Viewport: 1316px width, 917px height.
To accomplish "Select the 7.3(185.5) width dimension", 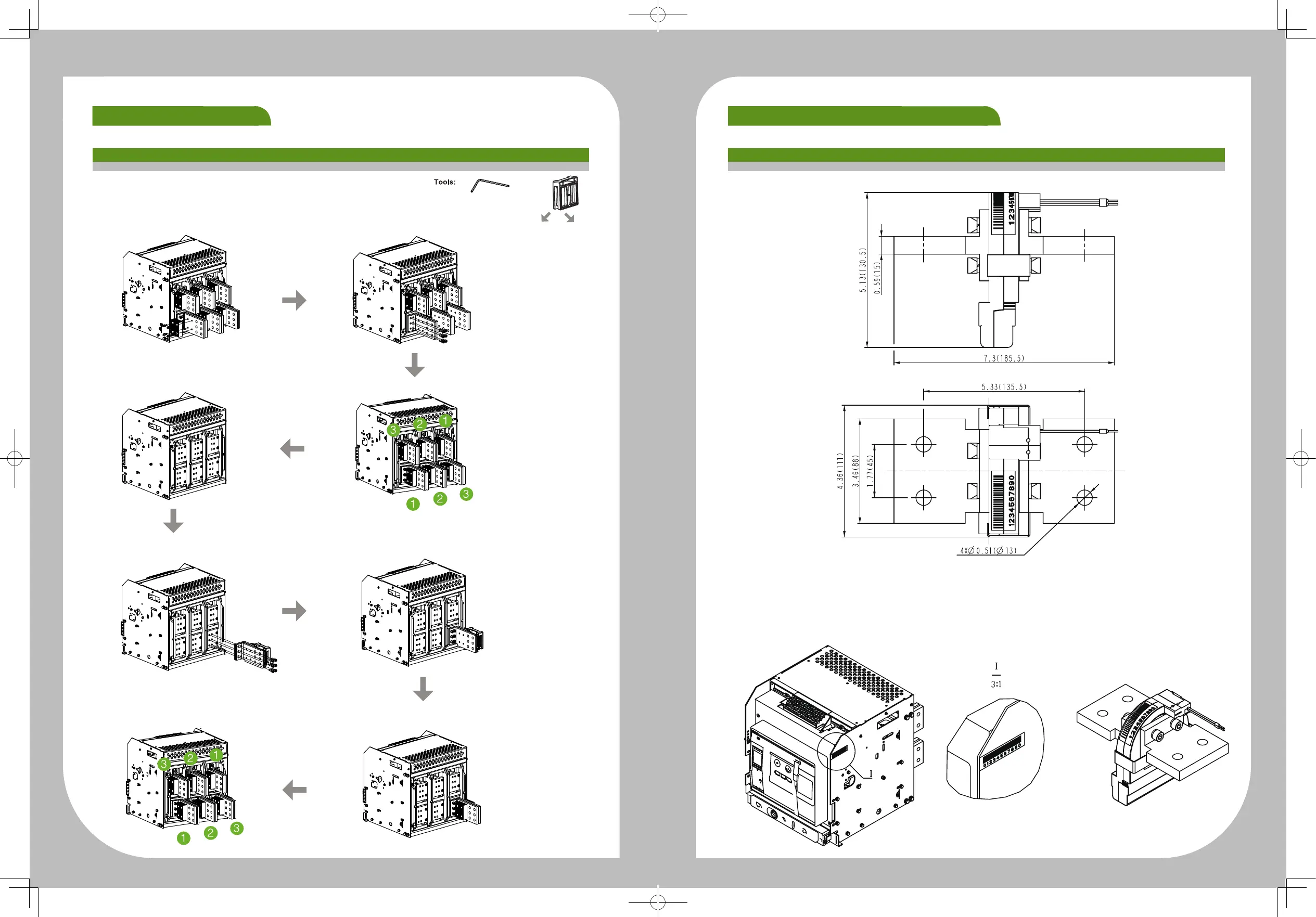I will [1004, 358].
